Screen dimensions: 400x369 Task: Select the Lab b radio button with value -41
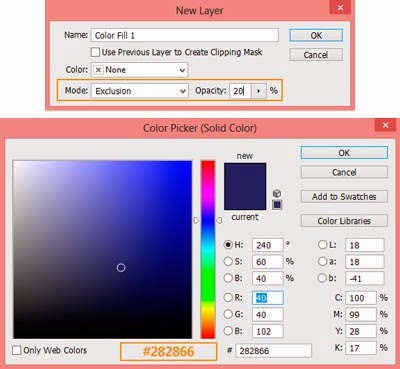[x=322, y=278]
